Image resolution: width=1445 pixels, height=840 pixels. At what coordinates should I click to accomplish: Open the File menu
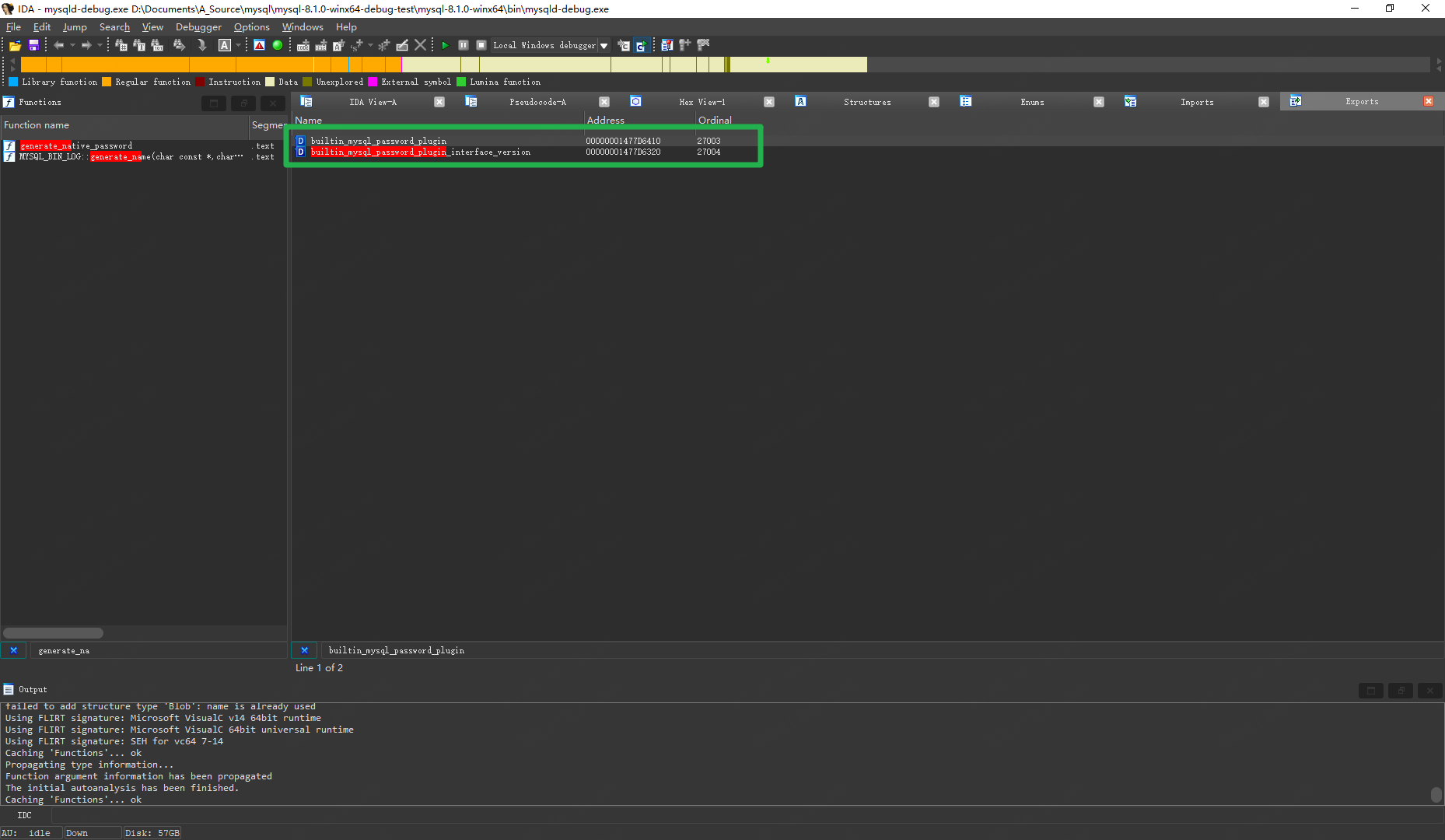13,27
